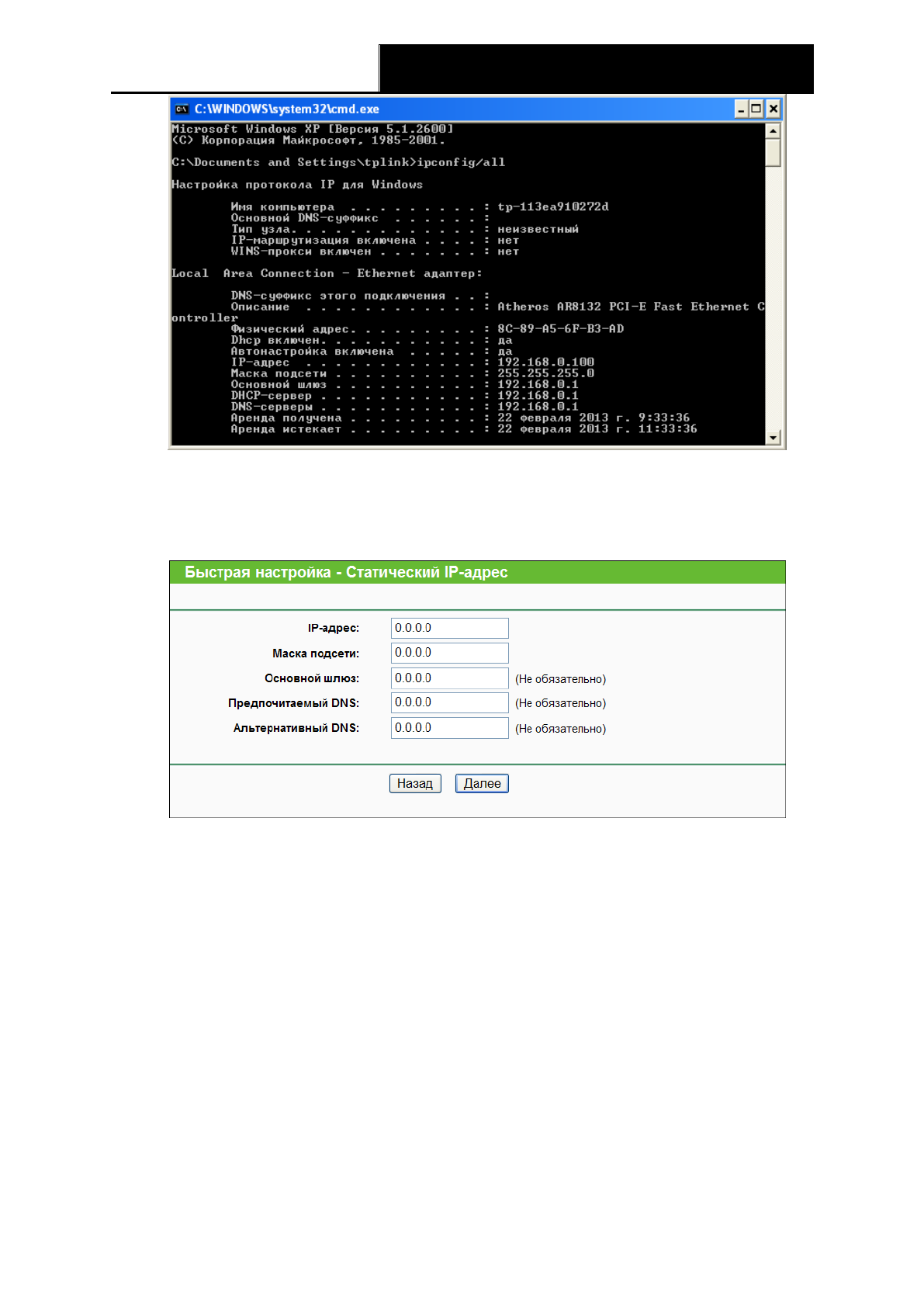Click the C:\WINDOWS\system32\cmd.exe title bar text
This screenshot has width=924, height=1307.
(286, 109)
